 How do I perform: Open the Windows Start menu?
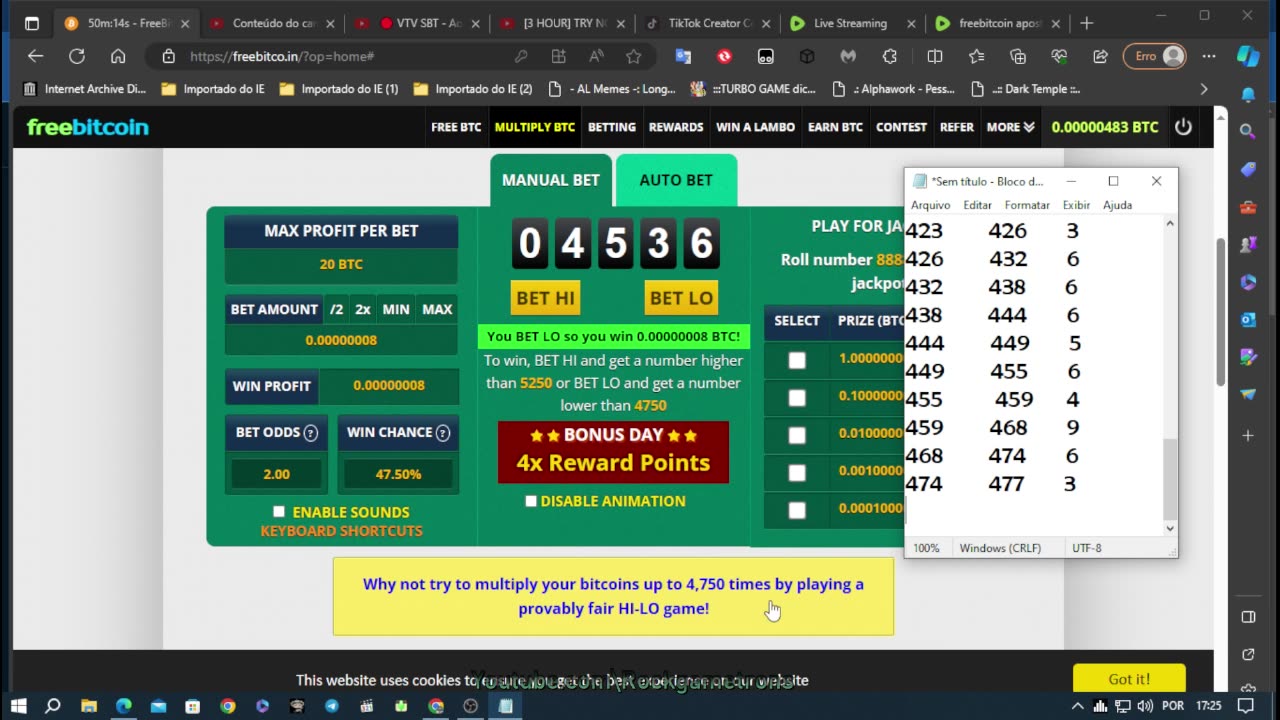pyautogui.click(x=18, y=706)
